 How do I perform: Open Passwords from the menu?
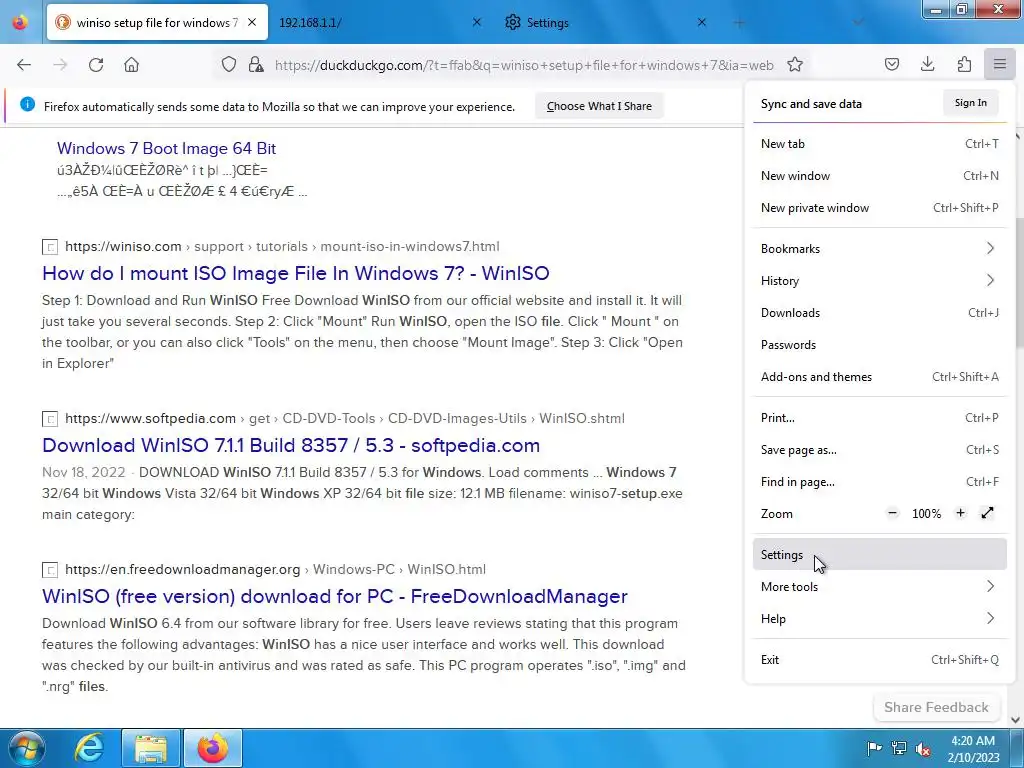pyautogui.click(x=879, y=345)
